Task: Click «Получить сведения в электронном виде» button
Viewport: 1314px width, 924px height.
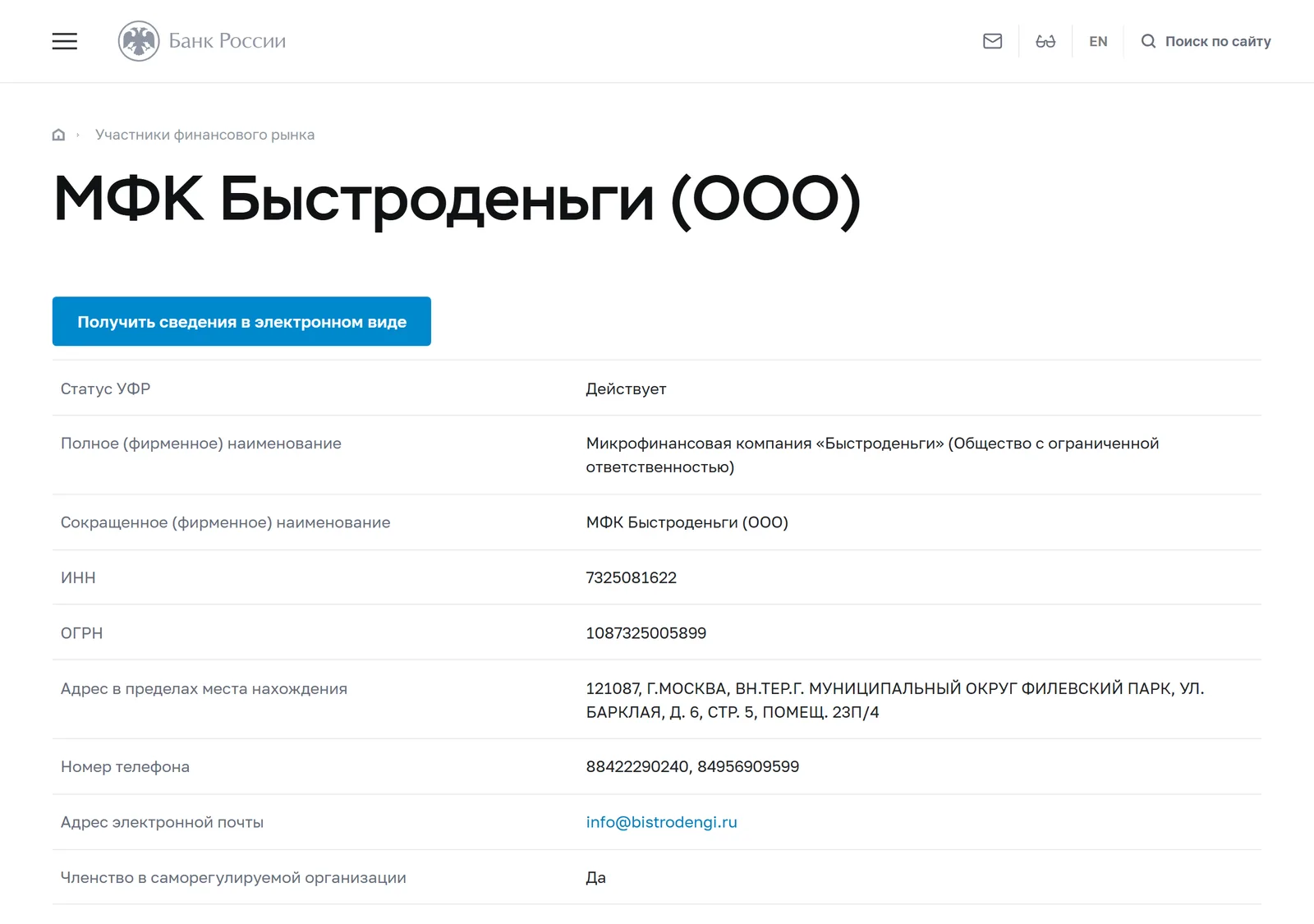Action: 241,321
